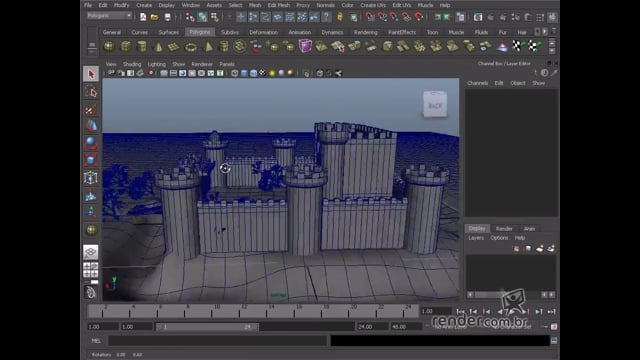Create a polygon pyramid from shelf
640x360 pixels.
click(x=208, y=47)
